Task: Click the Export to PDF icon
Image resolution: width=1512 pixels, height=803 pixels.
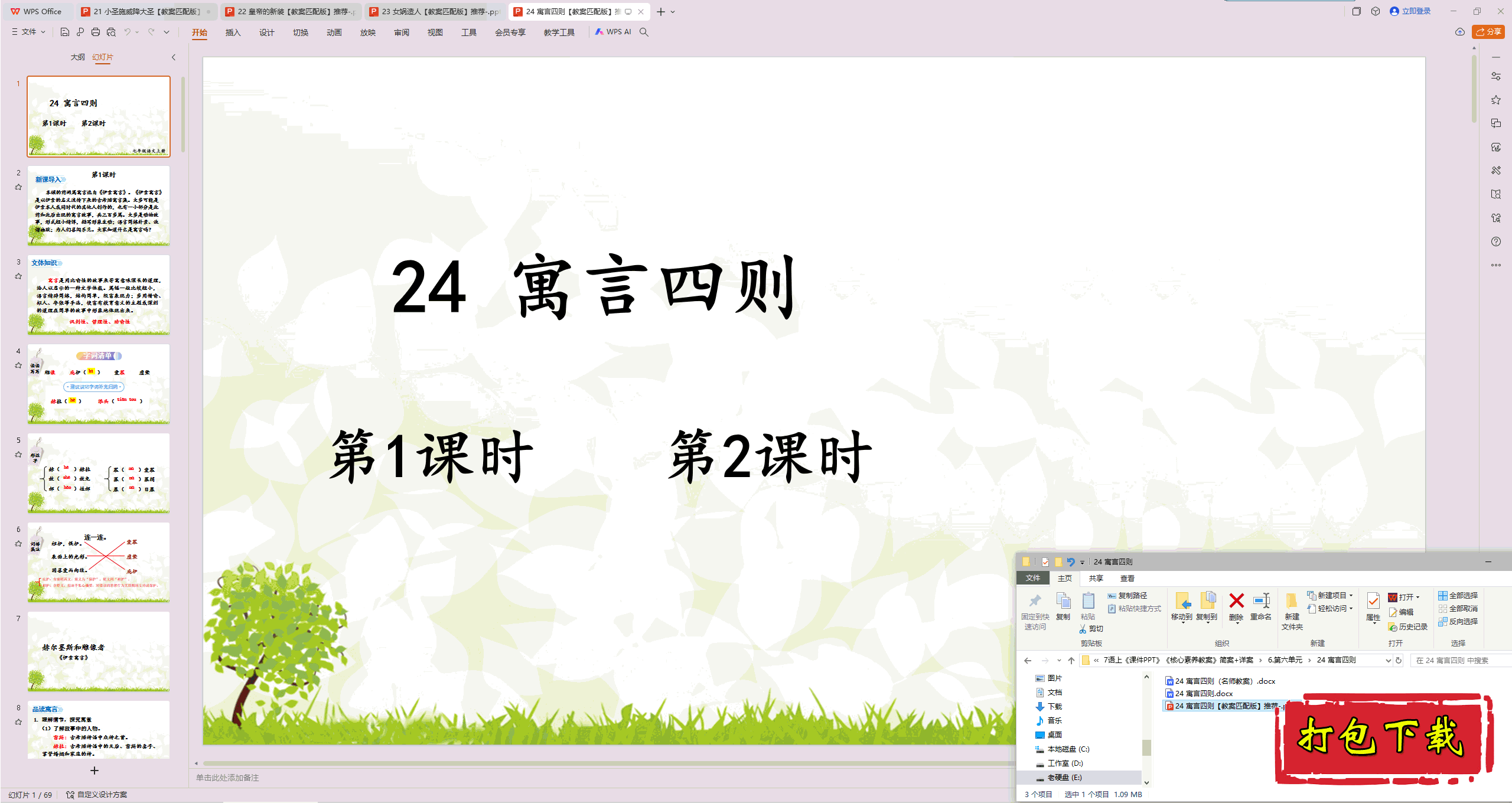Action: pos(80,32)
